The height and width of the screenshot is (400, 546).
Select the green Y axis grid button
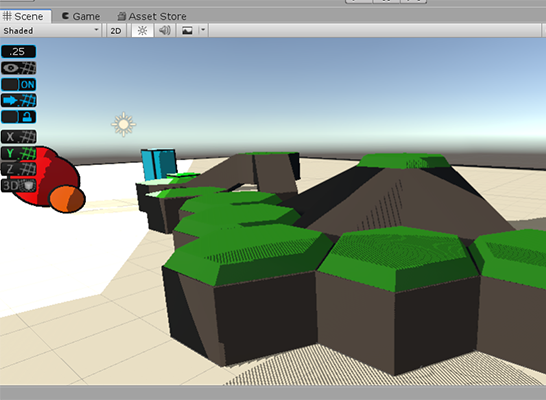(x=18, y=153)
